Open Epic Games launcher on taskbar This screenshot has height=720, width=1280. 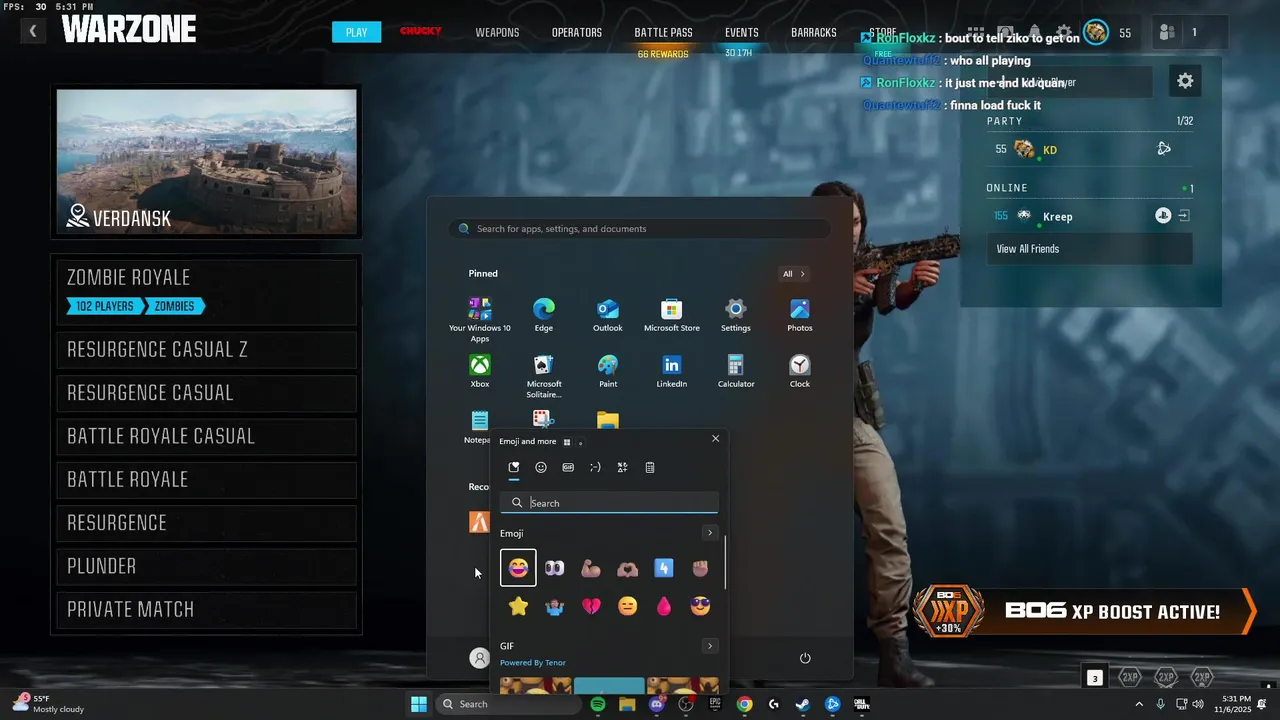coord(715,704)
